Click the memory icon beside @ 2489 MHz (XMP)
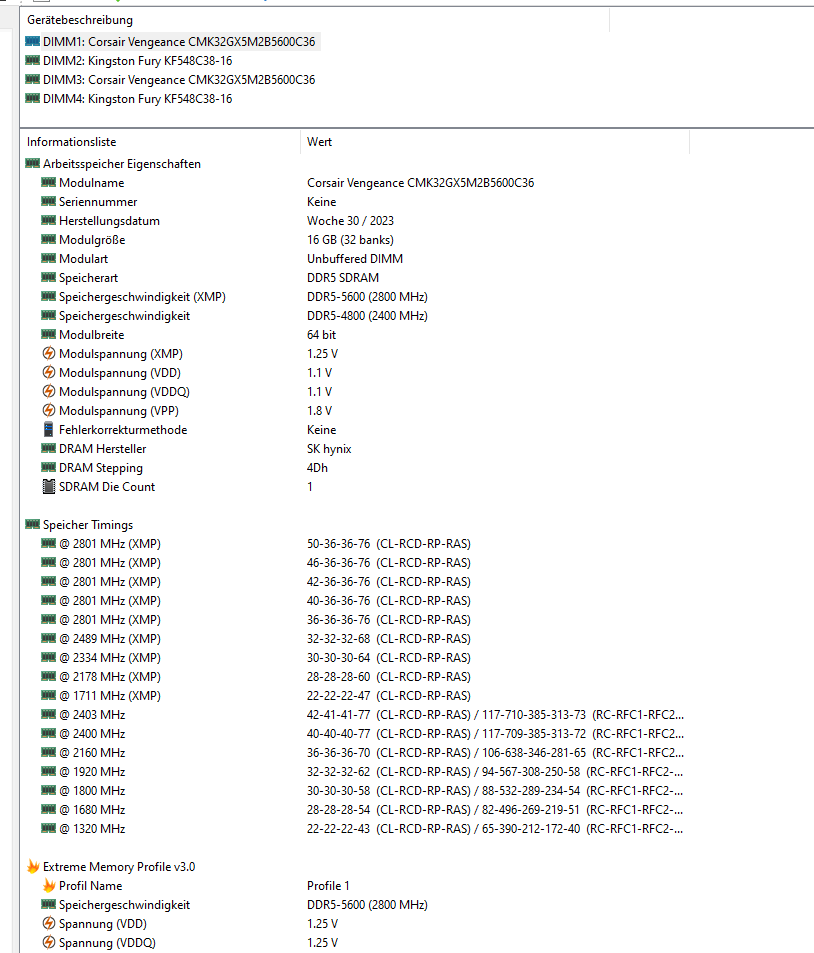The width and height of the screenshot is (814, 953). [49, 638]
